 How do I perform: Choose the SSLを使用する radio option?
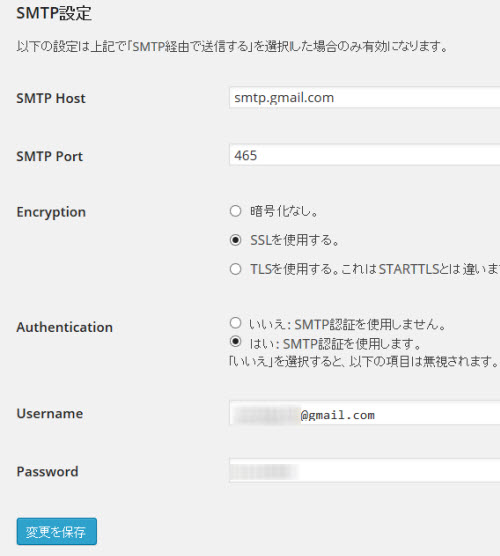coord(235,240)
